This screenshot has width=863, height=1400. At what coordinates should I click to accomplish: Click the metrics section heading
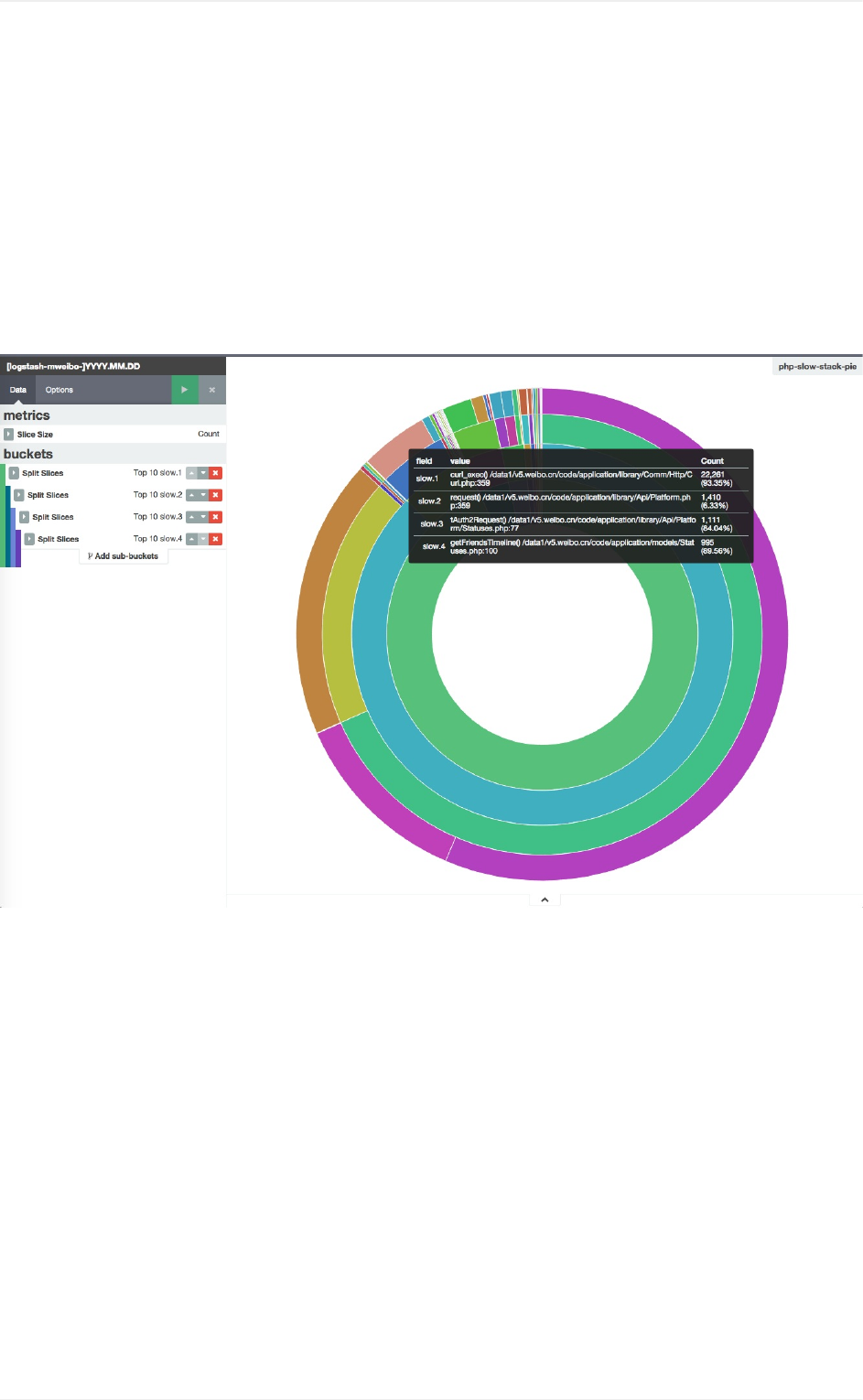point(27,415)
